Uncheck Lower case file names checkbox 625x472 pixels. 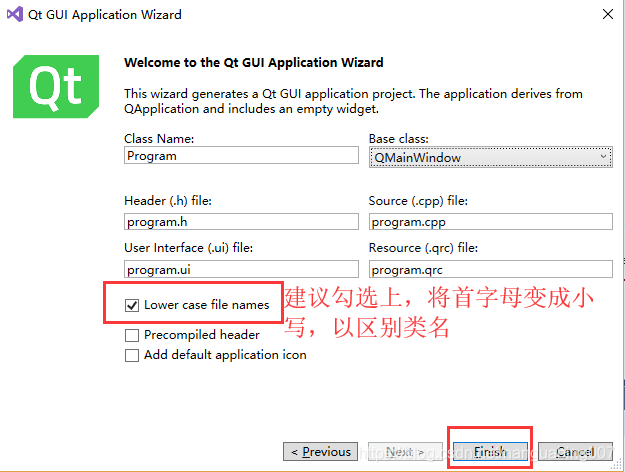[132, 305]
